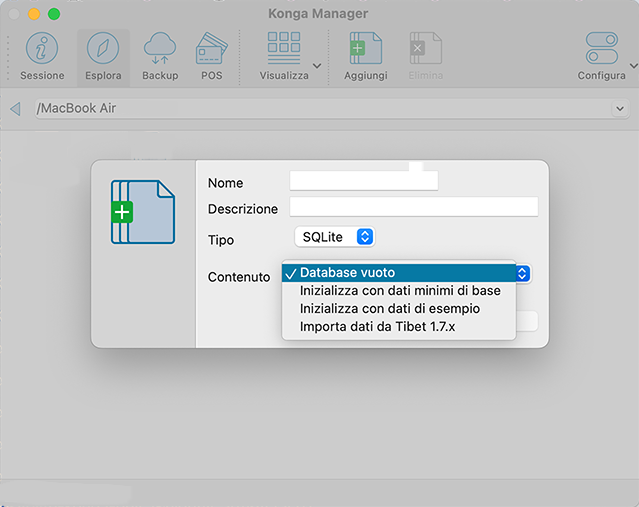Choose Inizializza con dati di esempio
The width and height of the screenshot is (639, 507).
390,309
